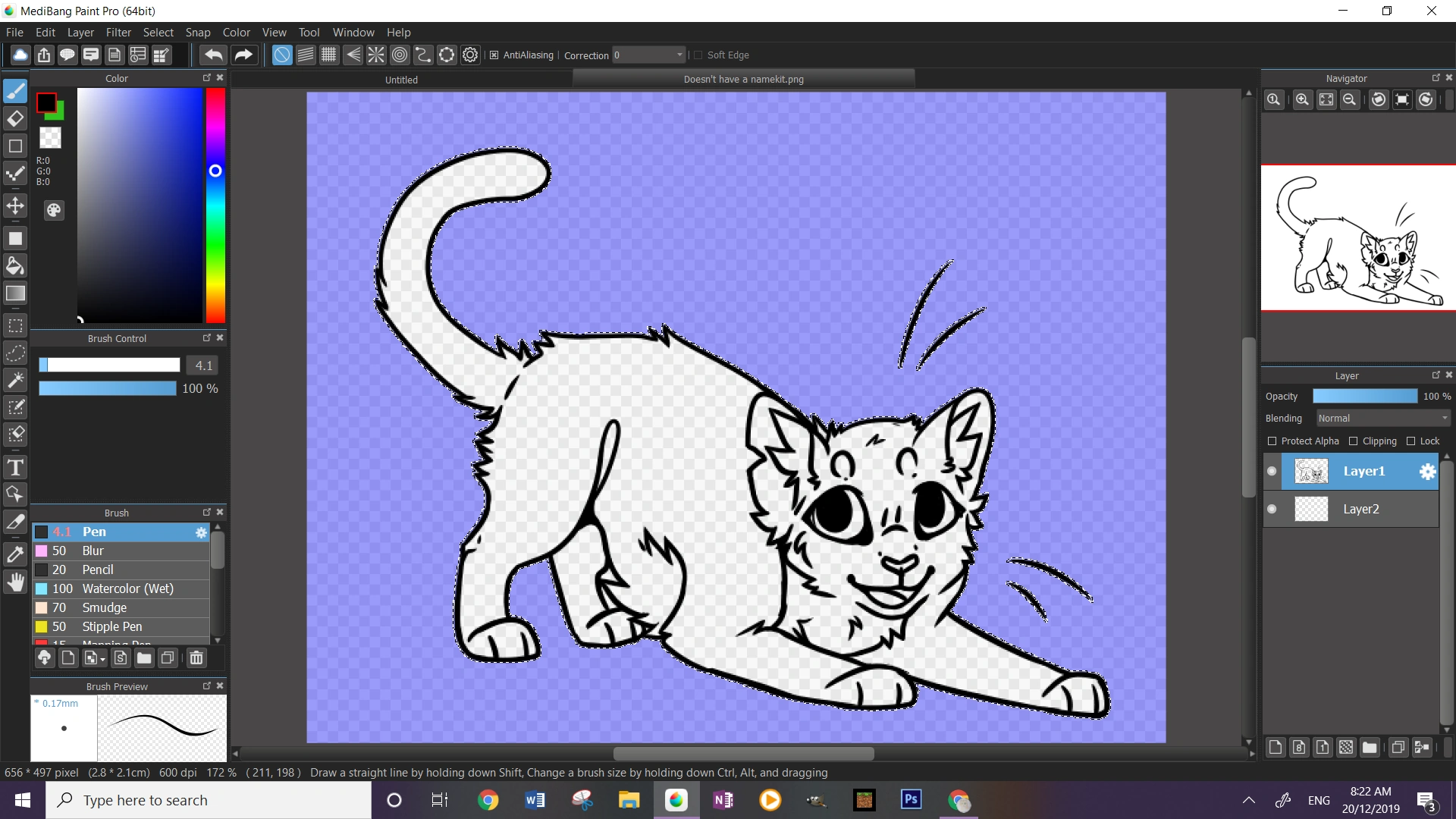Select the Bucket fill tool
1456x819 pixels.
click(x=15, y=266)
